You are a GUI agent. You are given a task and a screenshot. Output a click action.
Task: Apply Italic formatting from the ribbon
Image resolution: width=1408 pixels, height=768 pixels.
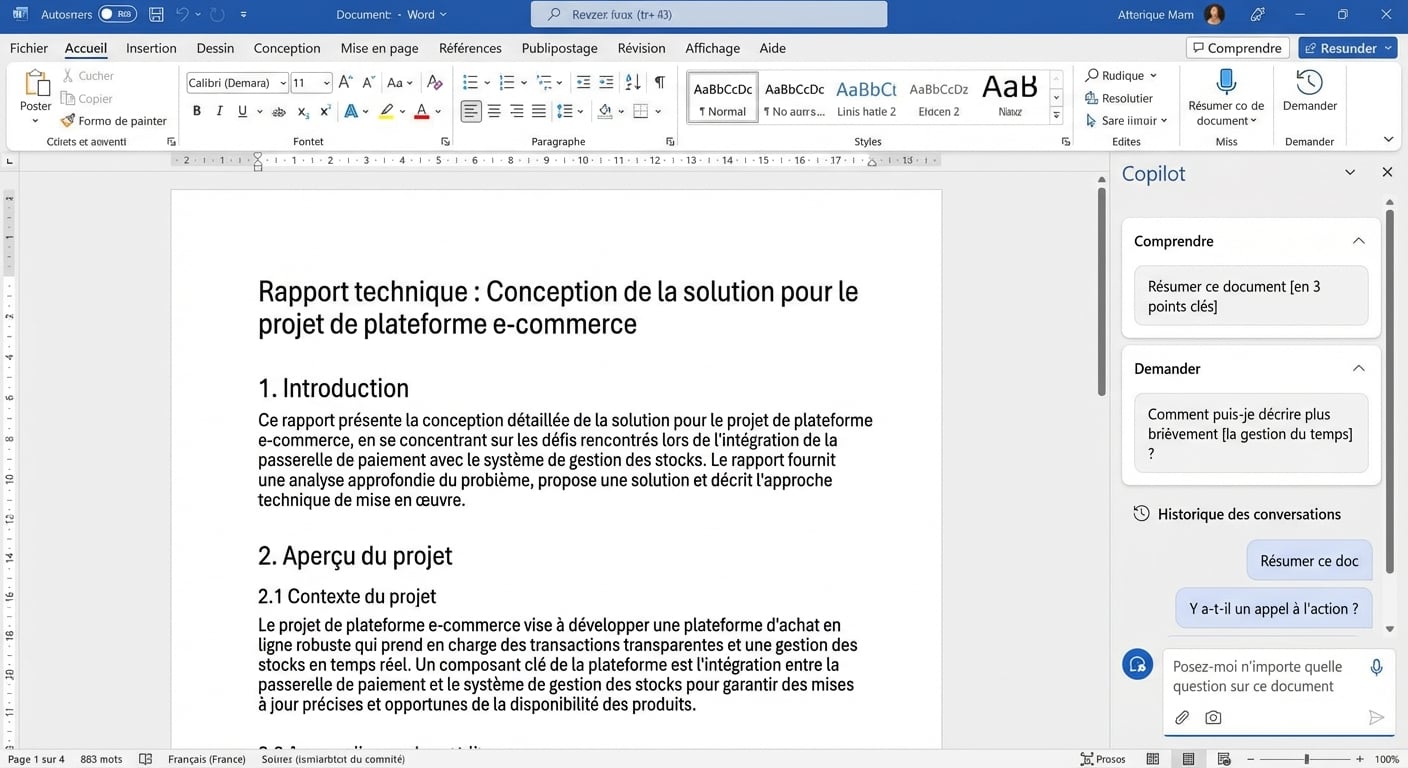coord(219,111)
